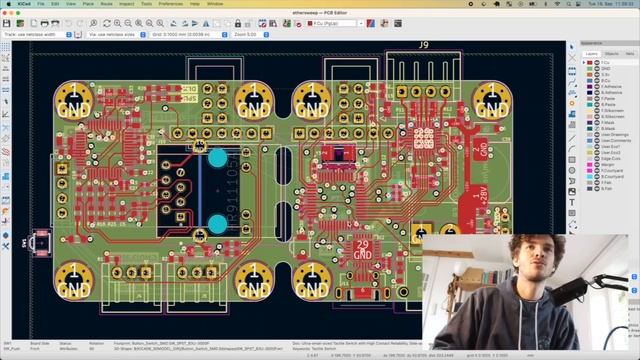
Task: Select the Draw Arc tool
Action: (572, 149)
